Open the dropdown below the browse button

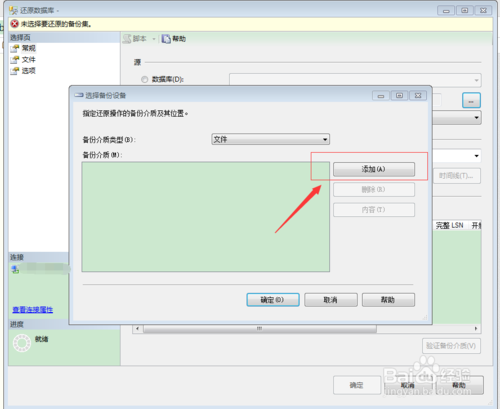point(477,118)
